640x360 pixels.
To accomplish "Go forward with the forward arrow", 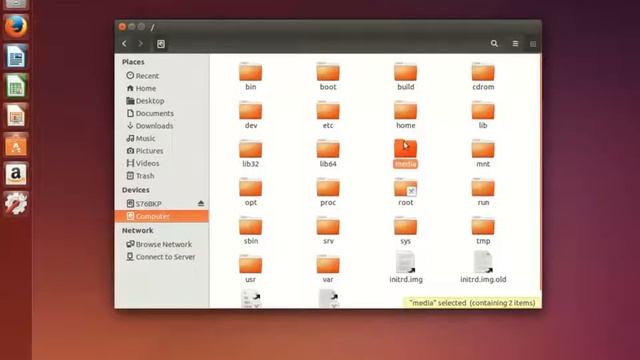I will click(x=140, y=43).
